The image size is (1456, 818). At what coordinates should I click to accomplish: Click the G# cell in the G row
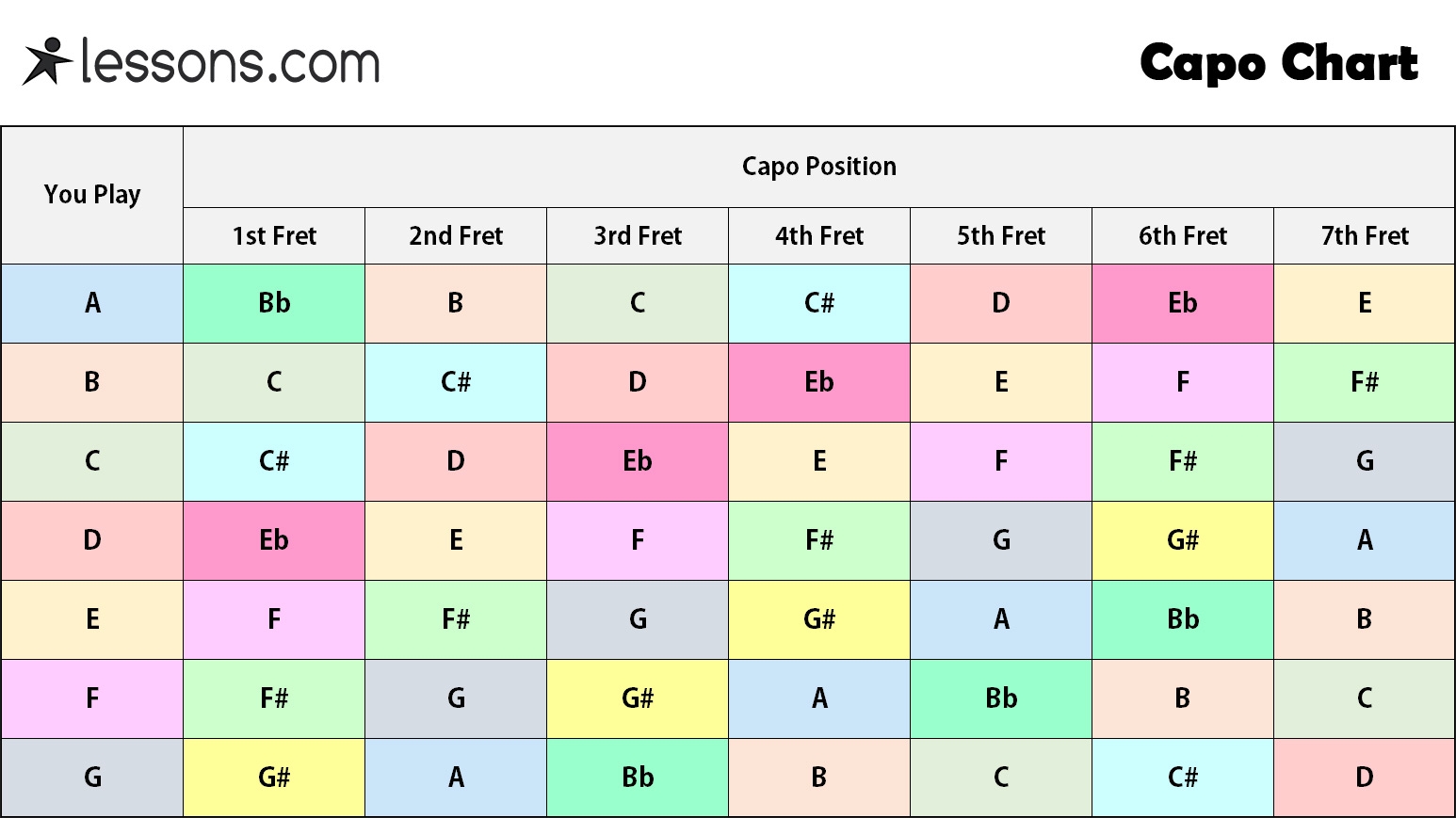[x=274, y=778]
